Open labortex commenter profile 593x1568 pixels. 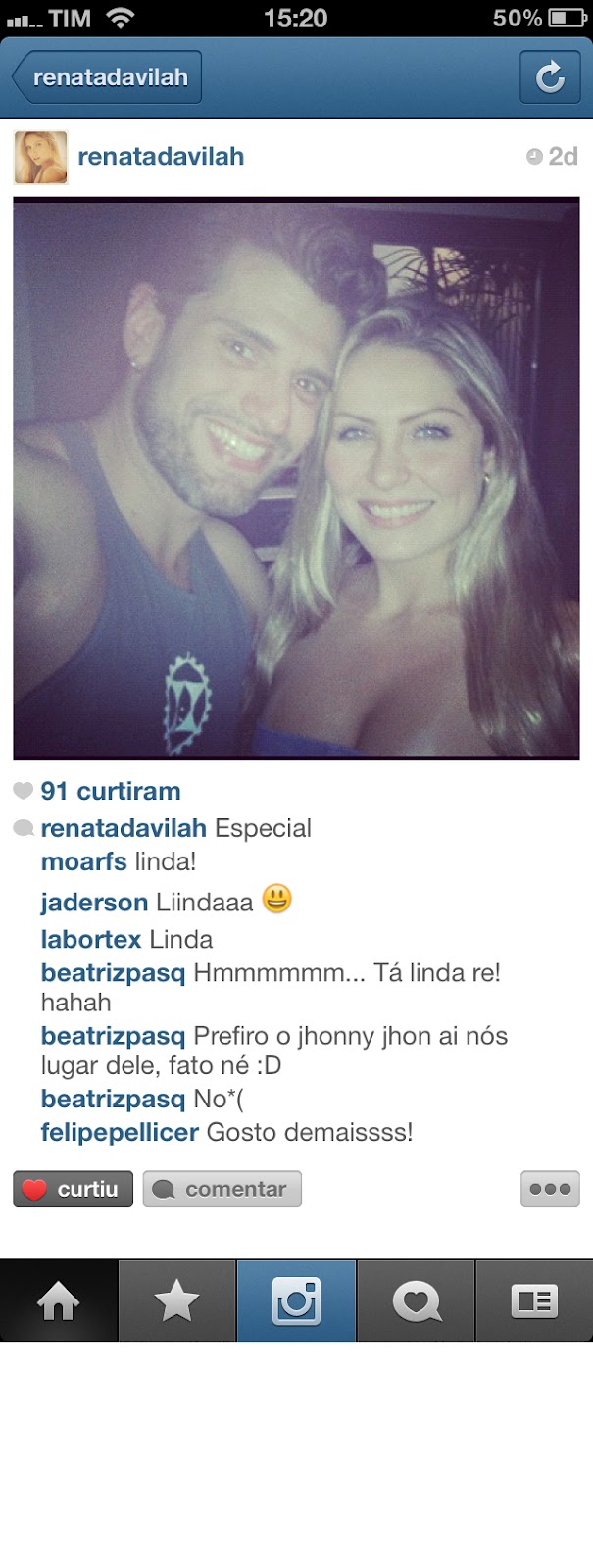(x=91, y=939)
